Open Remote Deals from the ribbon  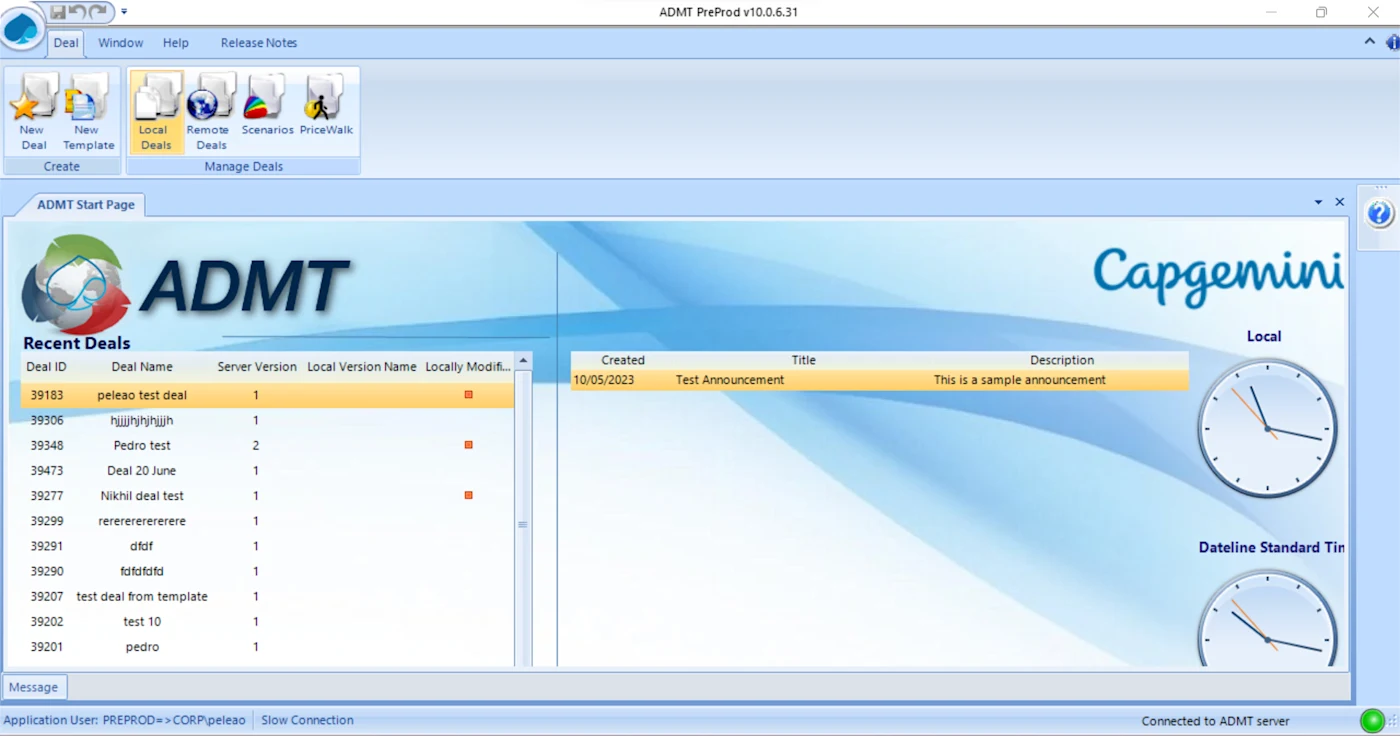[210, 111]
